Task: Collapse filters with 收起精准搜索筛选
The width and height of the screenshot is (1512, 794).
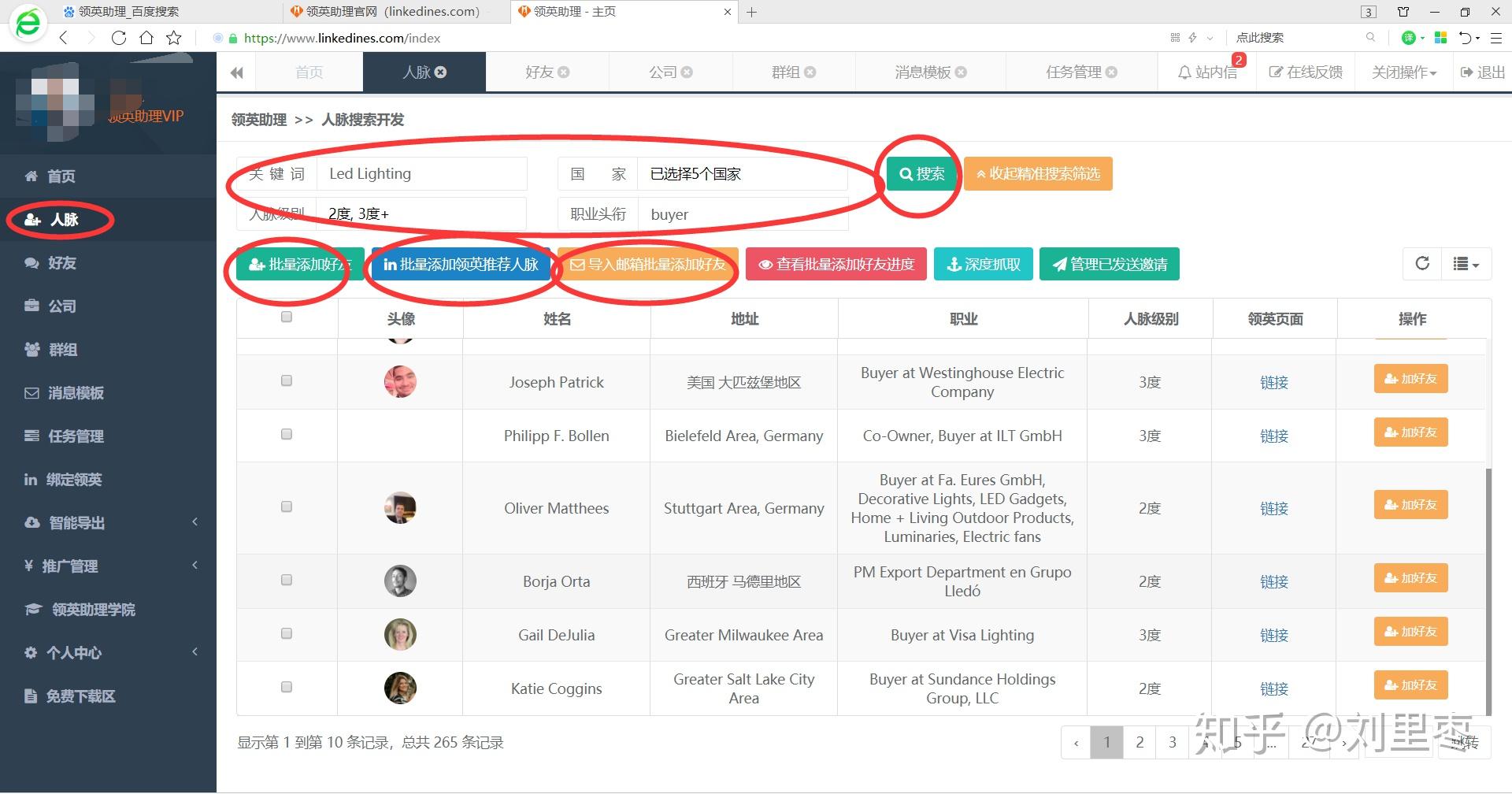Action: pyautogui.click(x=1038, y=173)
